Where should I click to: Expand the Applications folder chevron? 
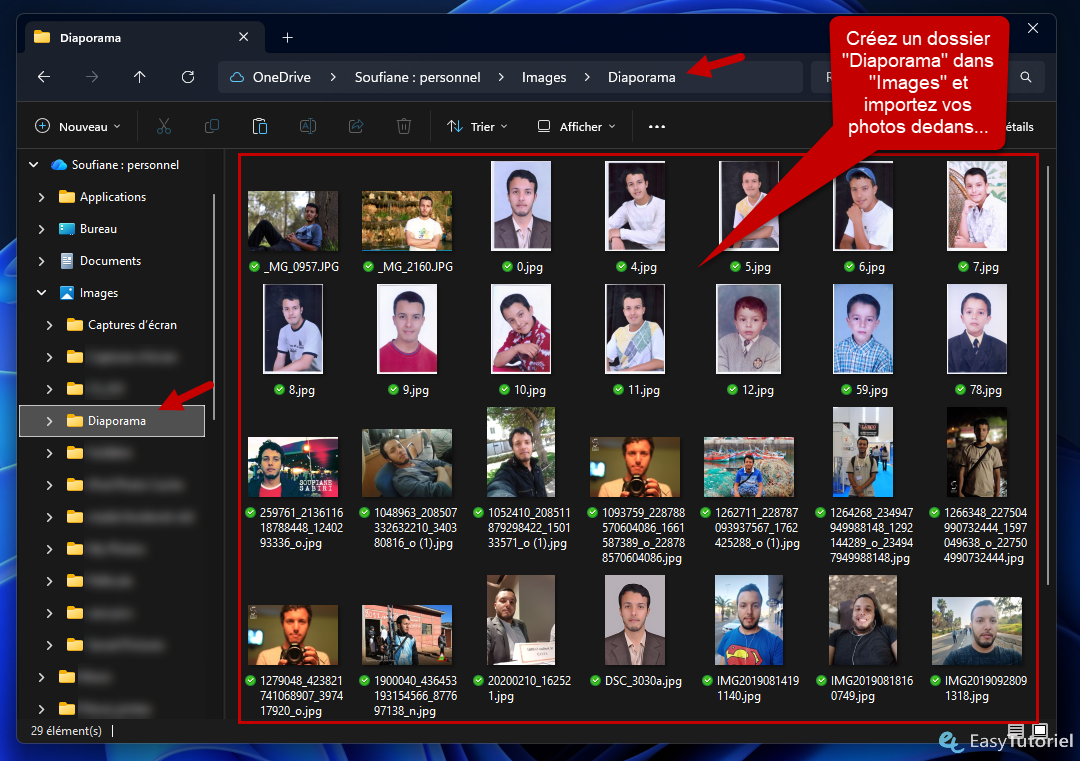point(41,197)
